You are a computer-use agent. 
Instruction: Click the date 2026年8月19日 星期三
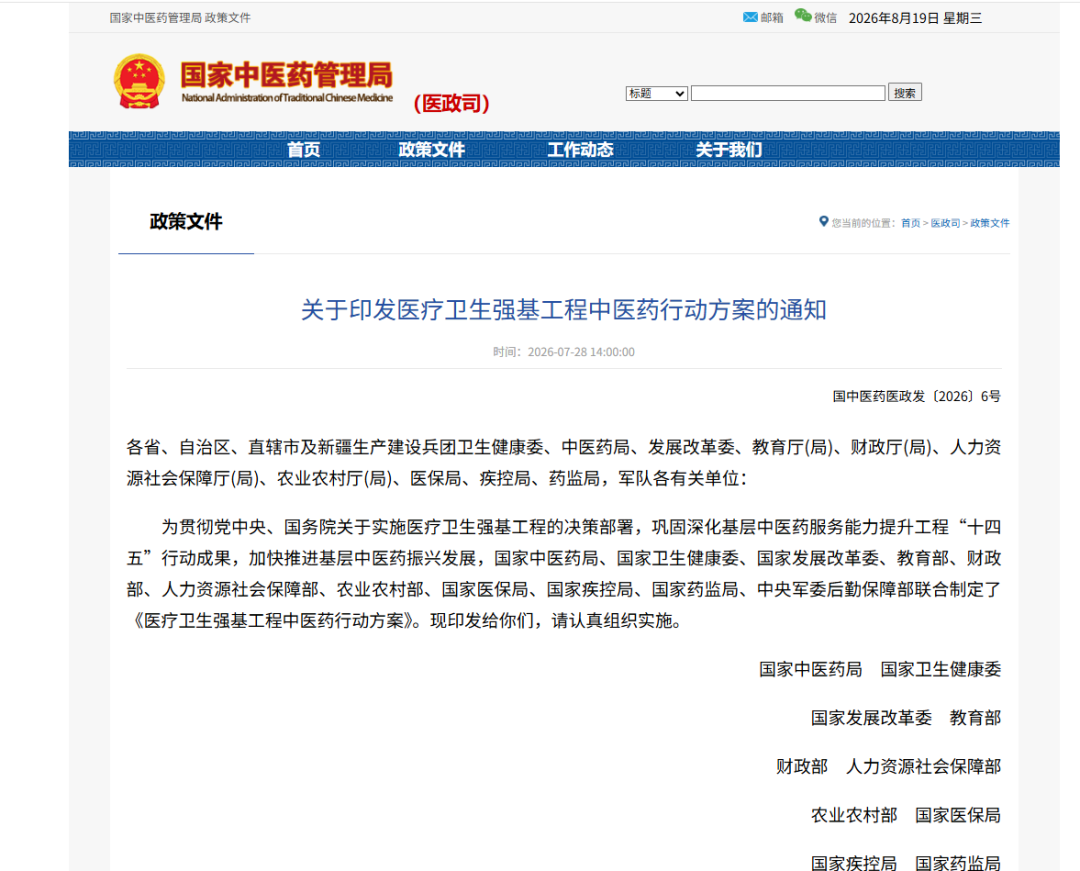tap(915, 18)
